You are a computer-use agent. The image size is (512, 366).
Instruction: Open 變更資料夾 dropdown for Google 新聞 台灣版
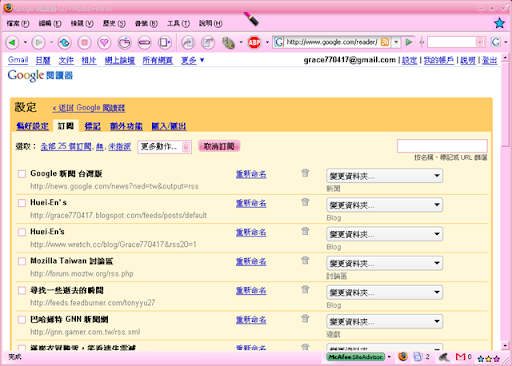pos(385,176)
